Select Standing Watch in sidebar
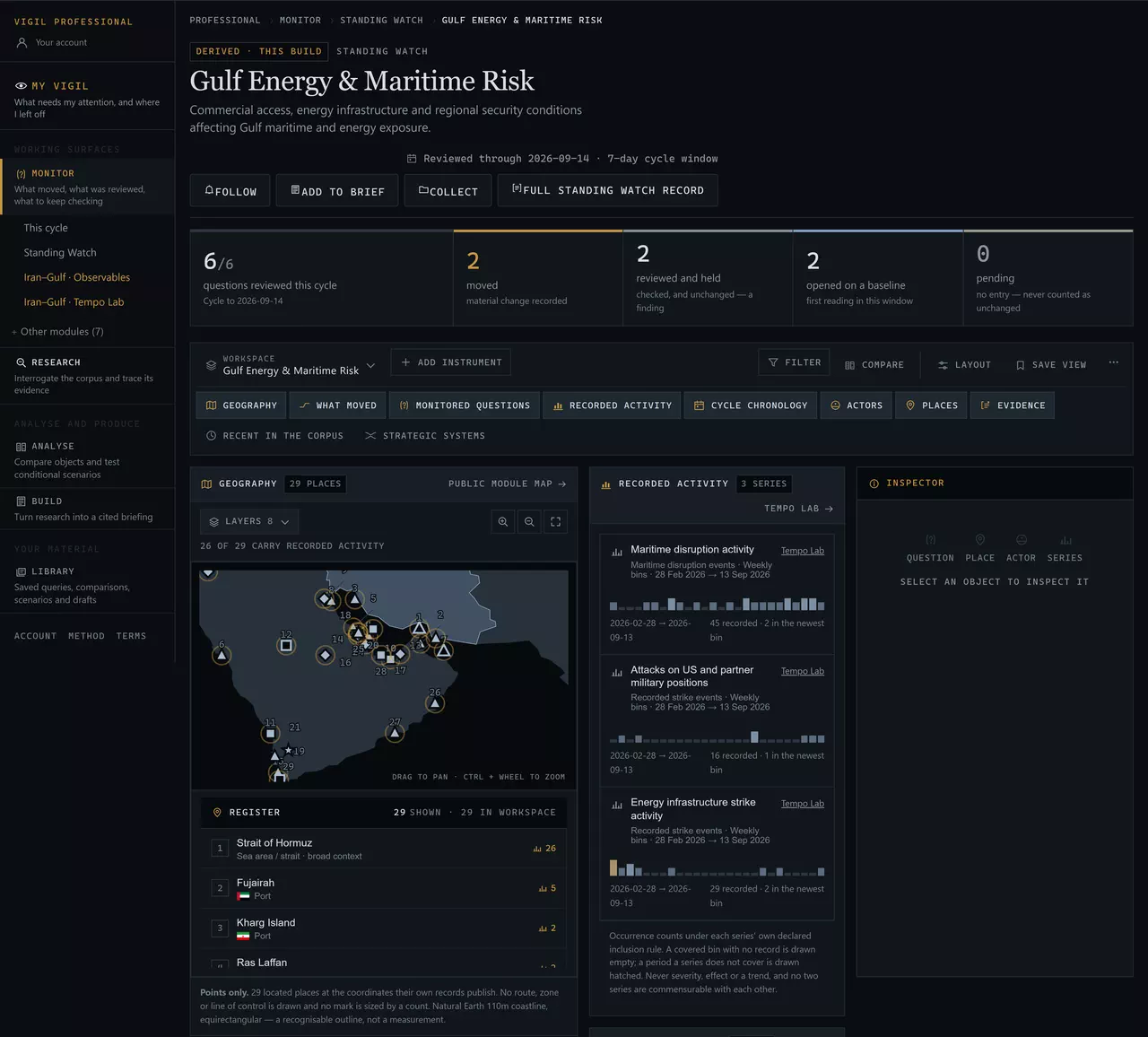The width and height of the screenshot is (1148, 1037). [x=60, y=253]
